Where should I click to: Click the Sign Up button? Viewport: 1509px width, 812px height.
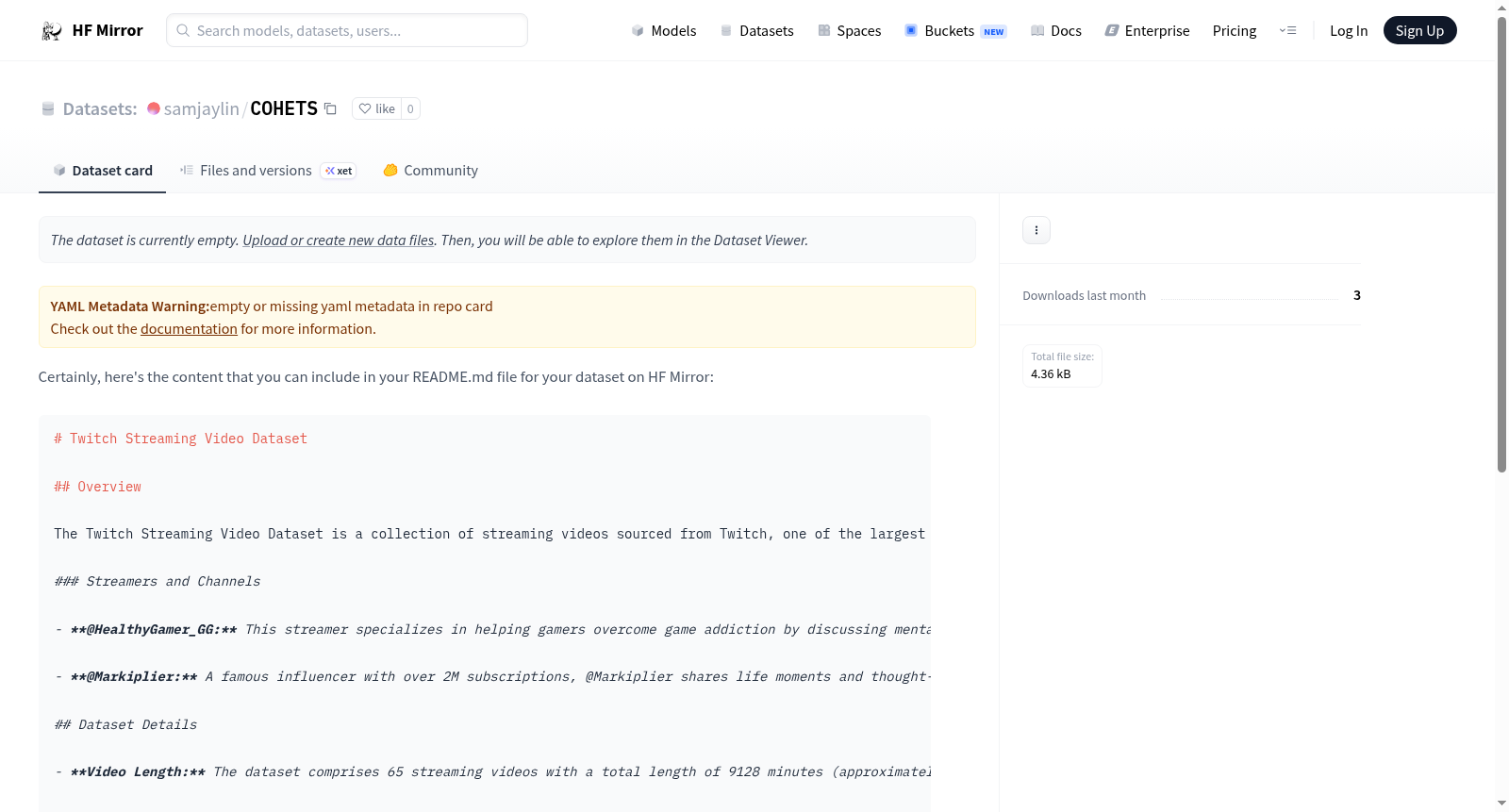click(1419, 31)
